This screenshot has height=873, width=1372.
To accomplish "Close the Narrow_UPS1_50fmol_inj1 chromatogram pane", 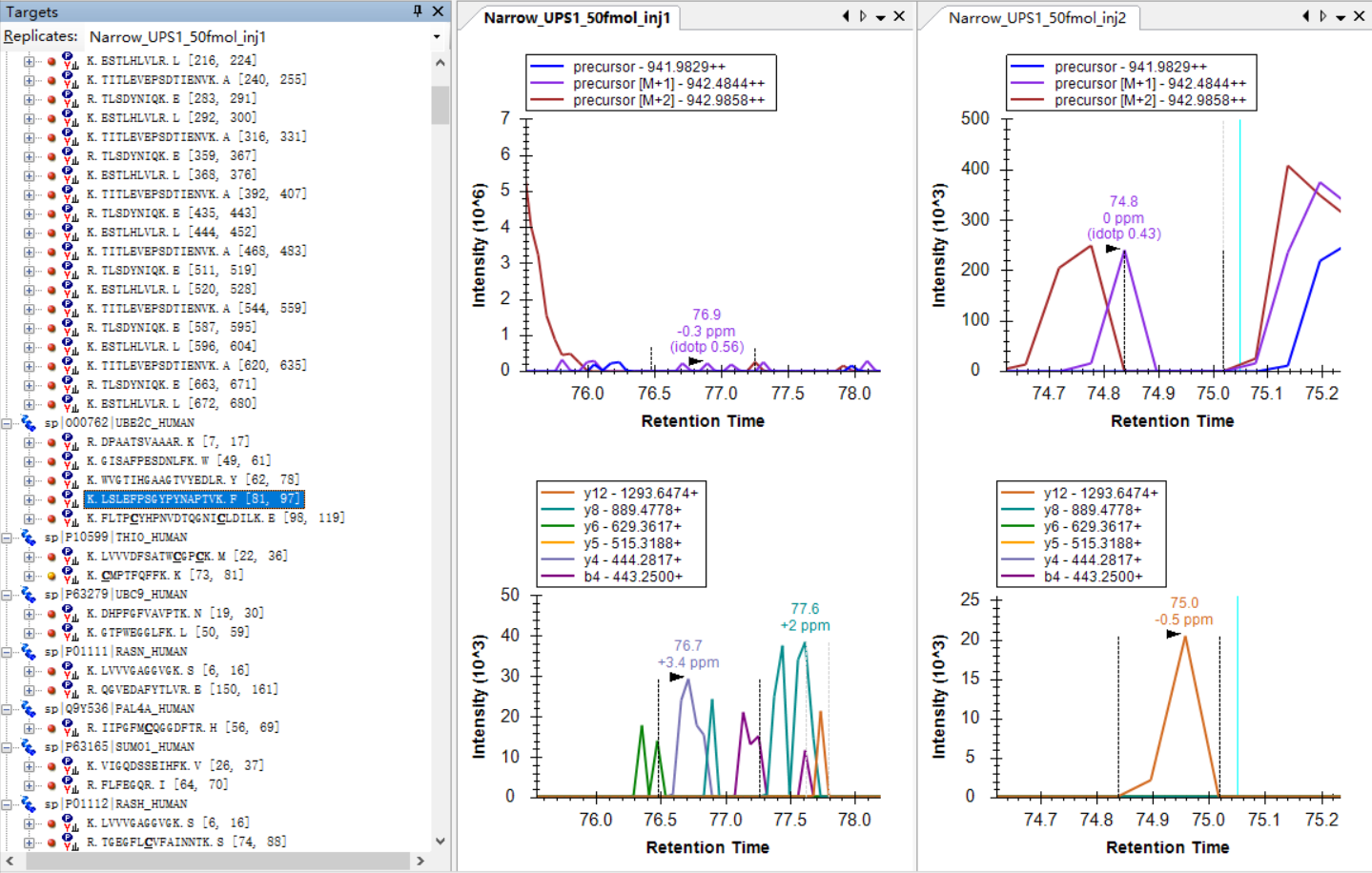I will 899,16.
